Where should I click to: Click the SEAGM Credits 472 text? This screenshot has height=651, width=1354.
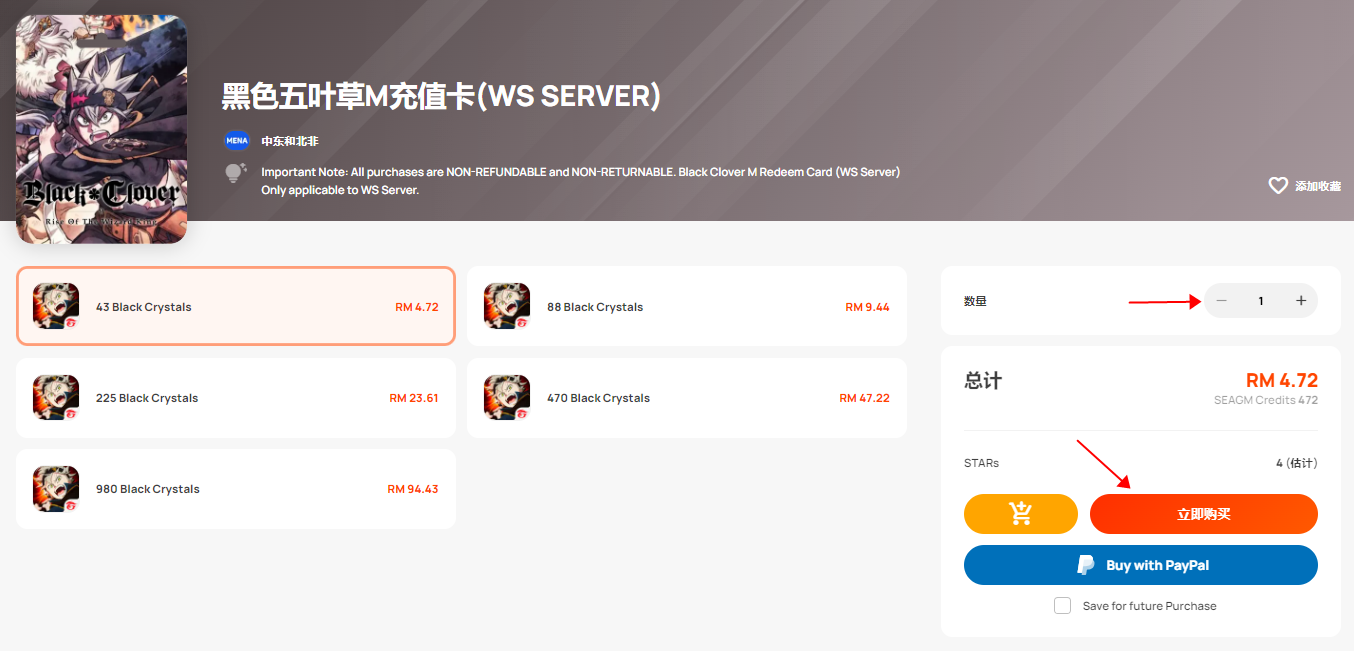click(1266, 400)
